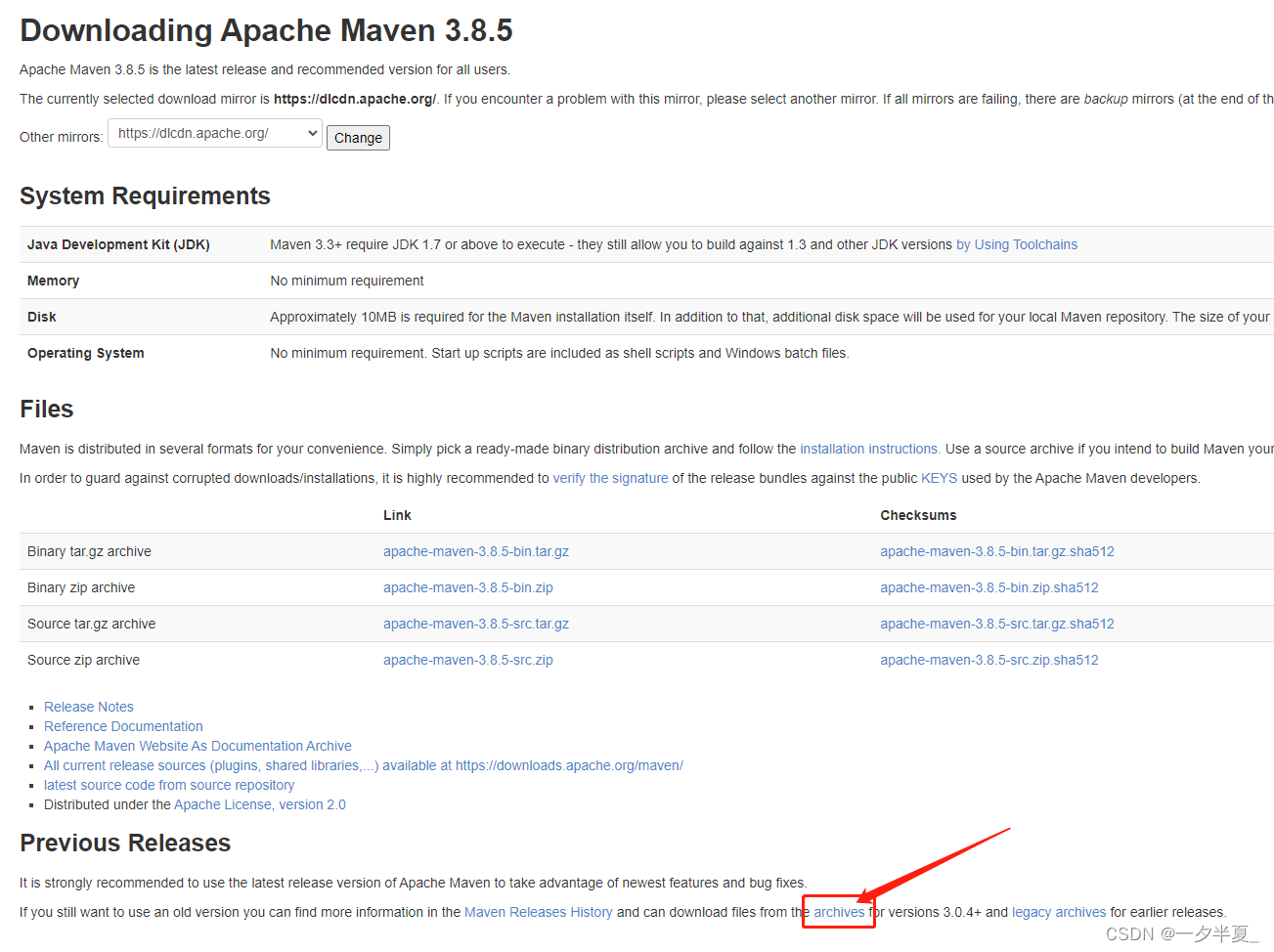
Task: Click the Source zip archive cell
Action: click(x=84, y=660)
